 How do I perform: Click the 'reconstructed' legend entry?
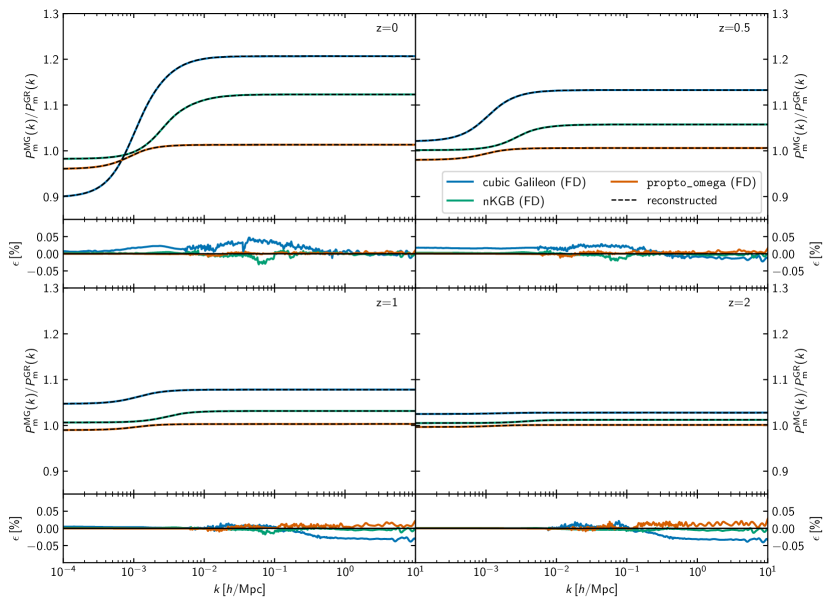coord(682,200)
